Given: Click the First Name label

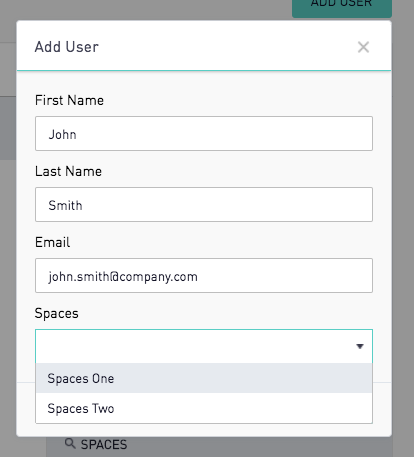Looking at the screenshot, I should pyautogui.click(x=69, y=100).
